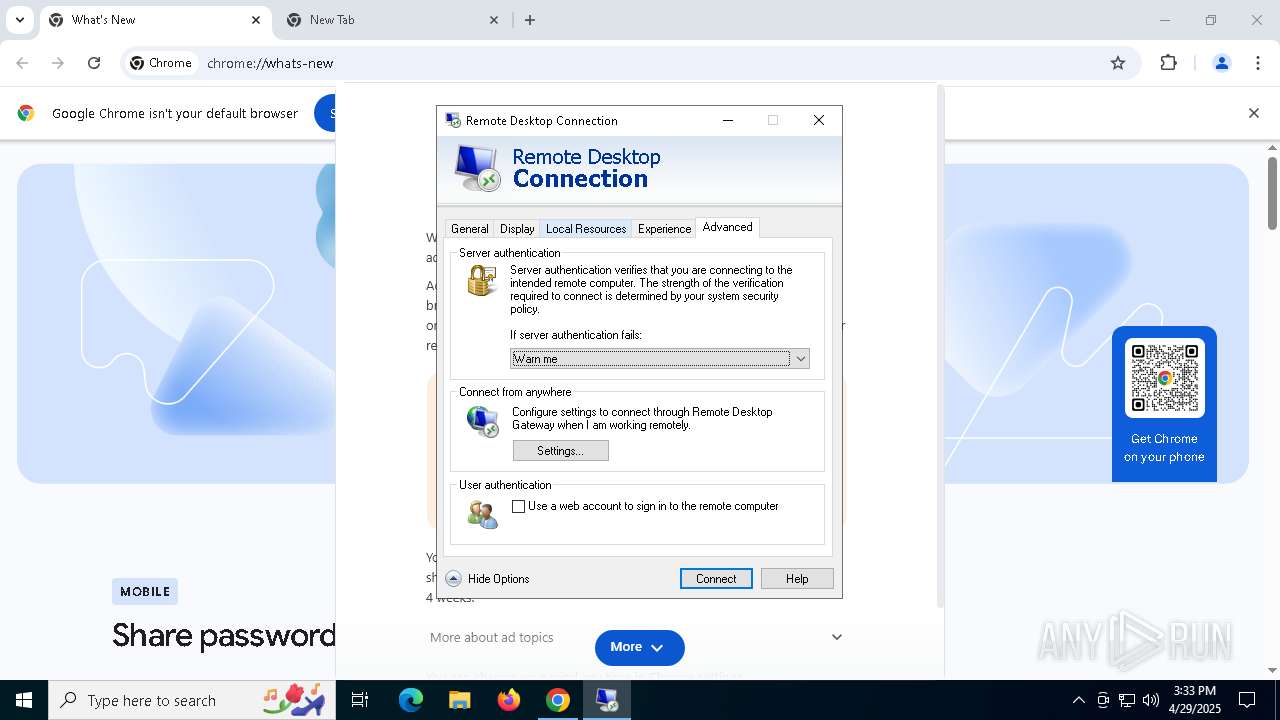Image resolution: width=1280 pixels, height=720 pixels.
Task: Click the Remote Desktop computer logo icon
Action: point(476,169)
